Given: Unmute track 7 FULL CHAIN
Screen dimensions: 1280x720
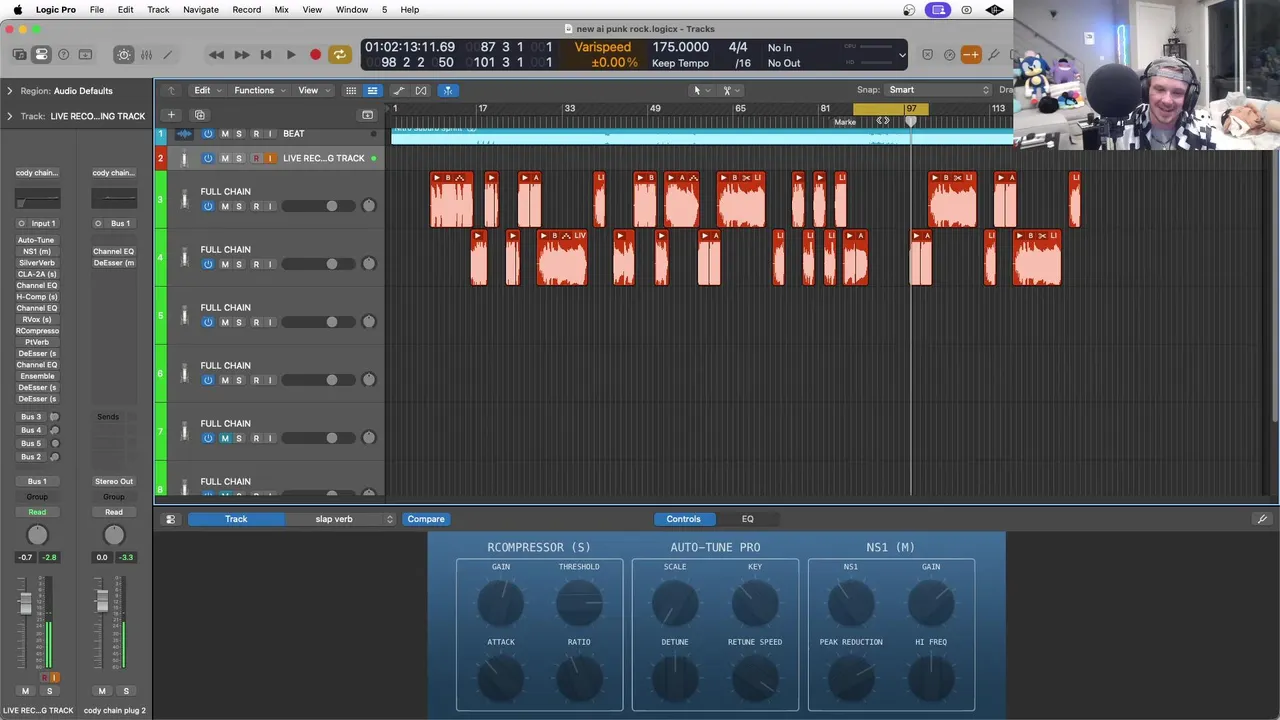Looking at the screenshot, I should [225, 438].
